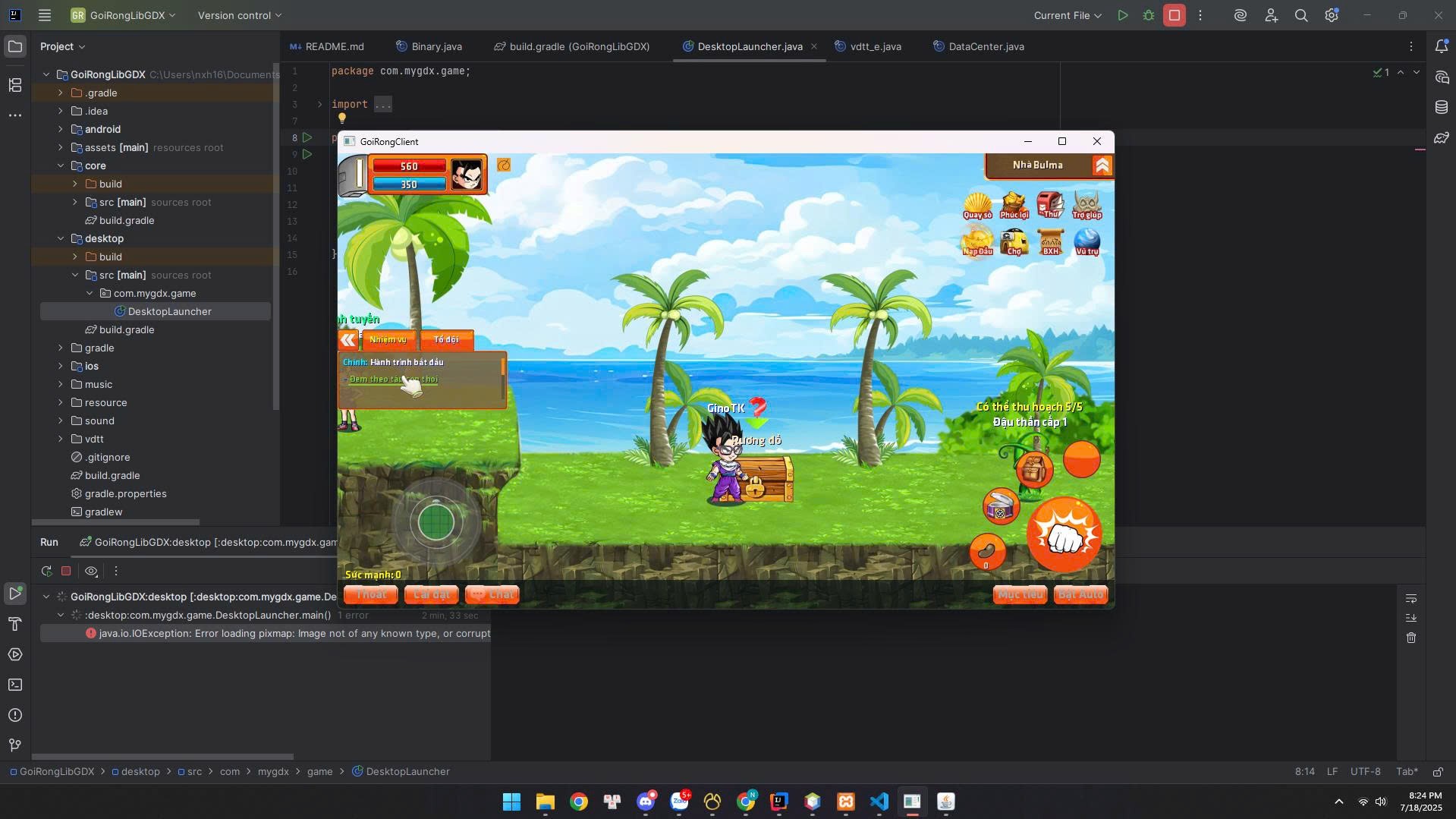The height and width of the screenshot is (819, 1456).
Task: Toggle the Run tool window sidebar icon
Action: click(15, 594)
